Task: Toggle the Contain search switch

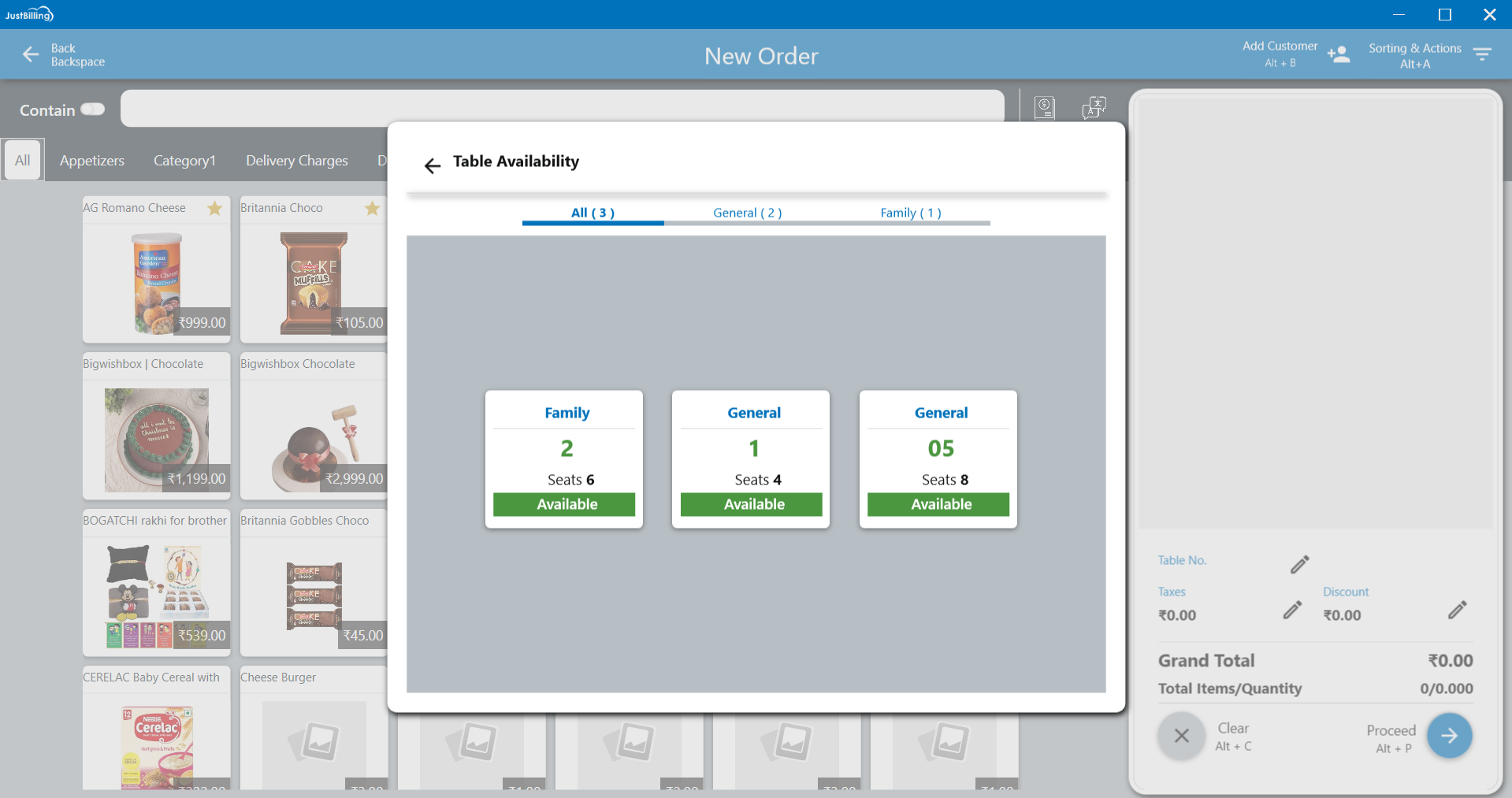Action: tap(92, 109)
